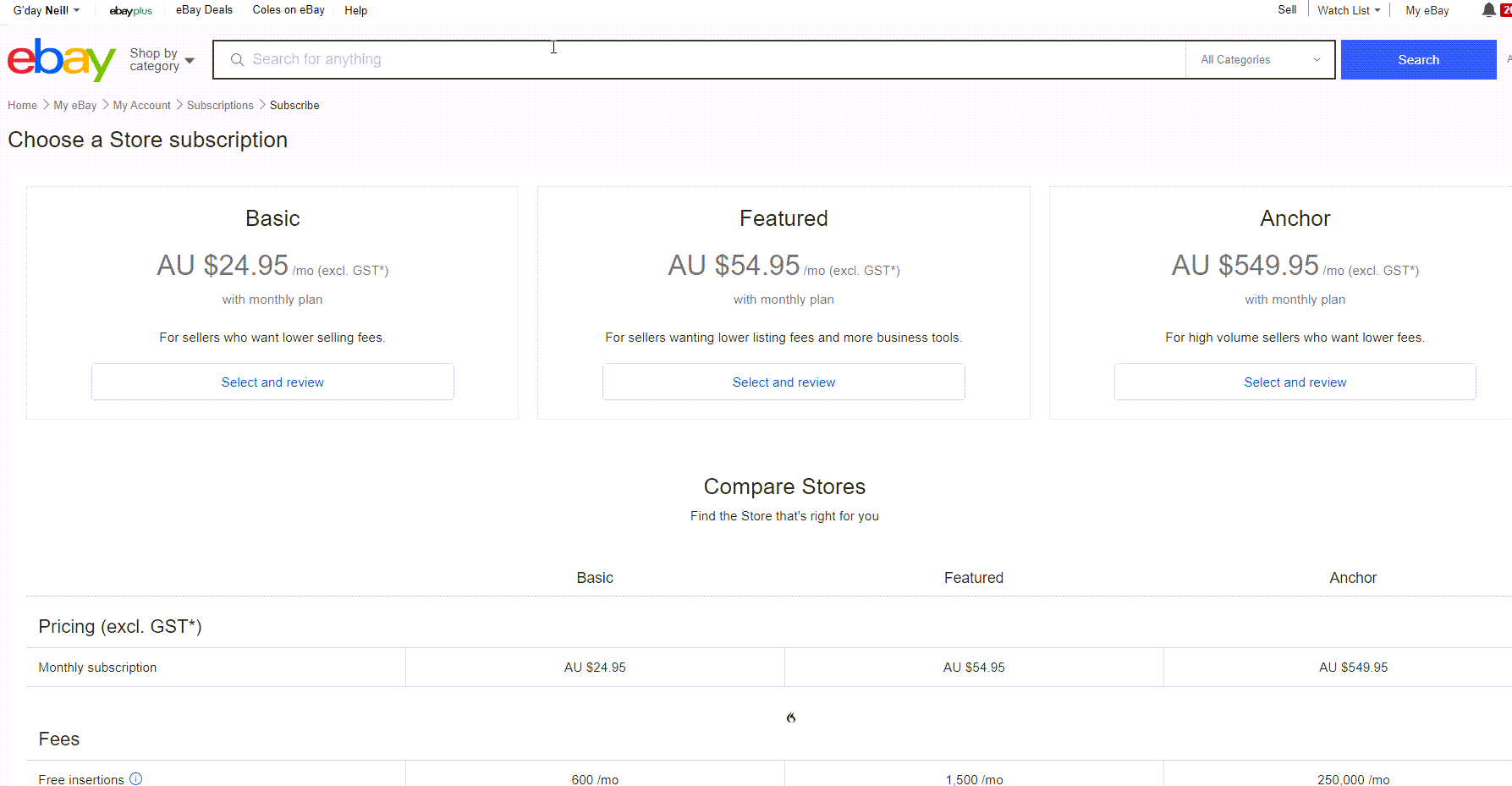Click the Featured card title
1512x786 pixels.
[x=783, y=218]
